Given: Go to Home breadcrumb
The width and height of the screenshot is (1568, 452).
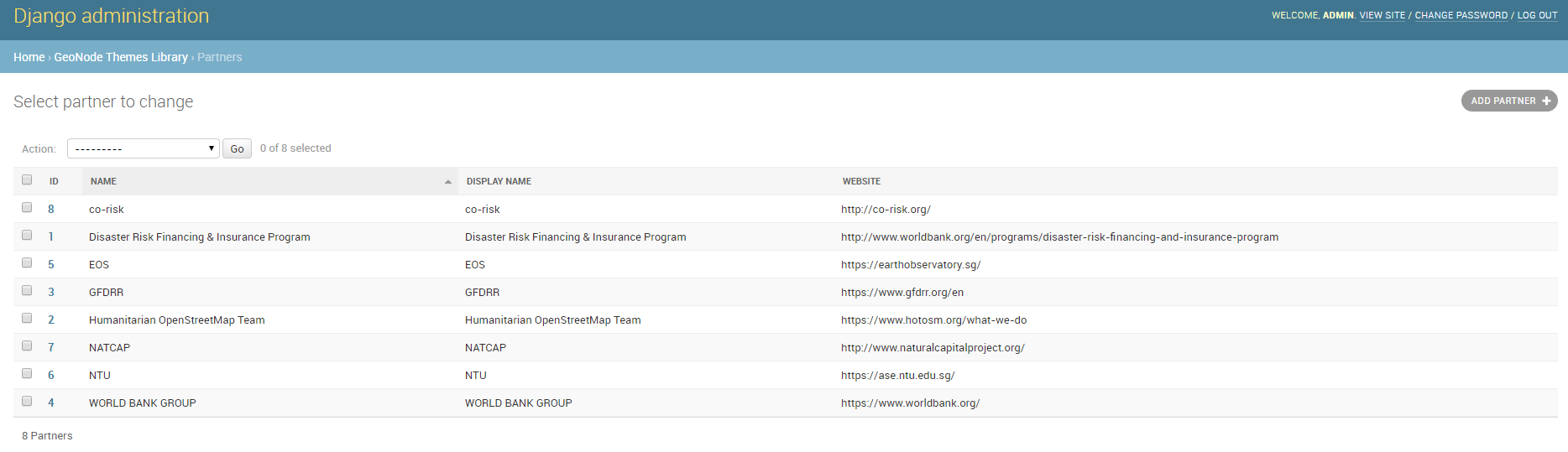Looking at the screenshot, I should (29, 57).
